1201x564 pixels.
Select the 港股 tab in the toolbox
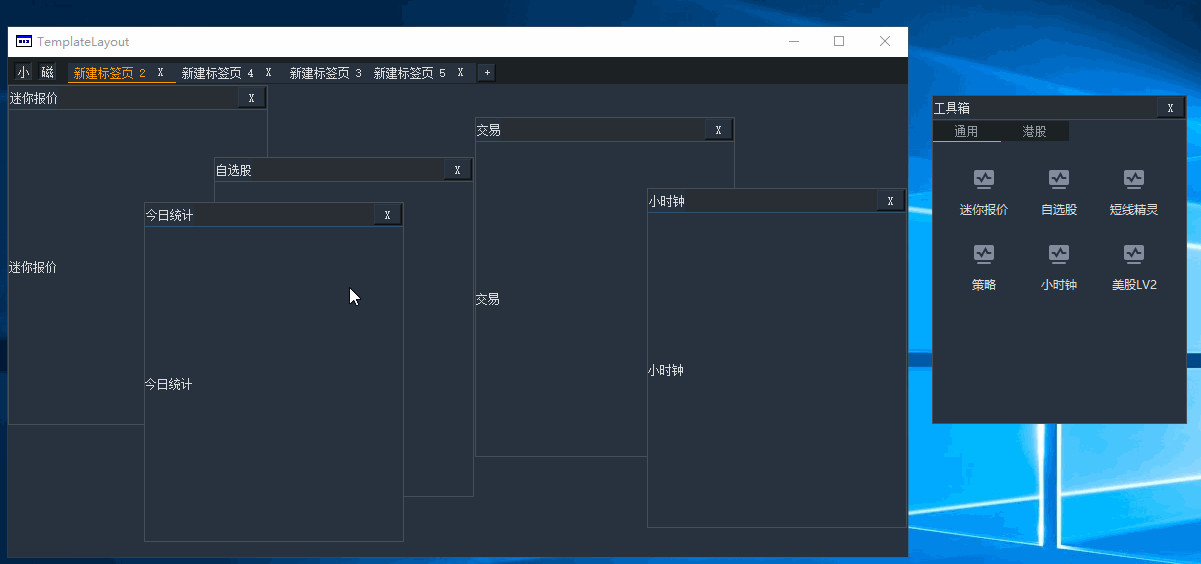(1035, 131)
